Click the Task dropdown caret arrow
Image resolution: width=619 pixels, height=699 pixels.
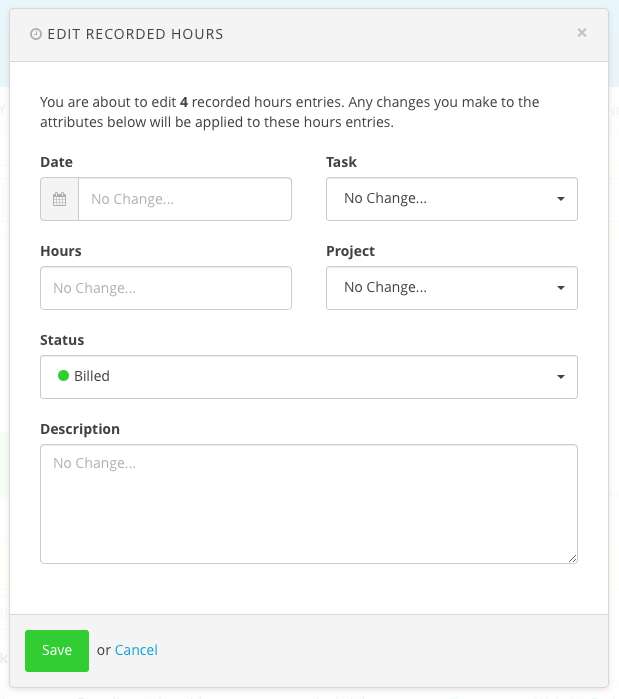[x=561, y=199]
